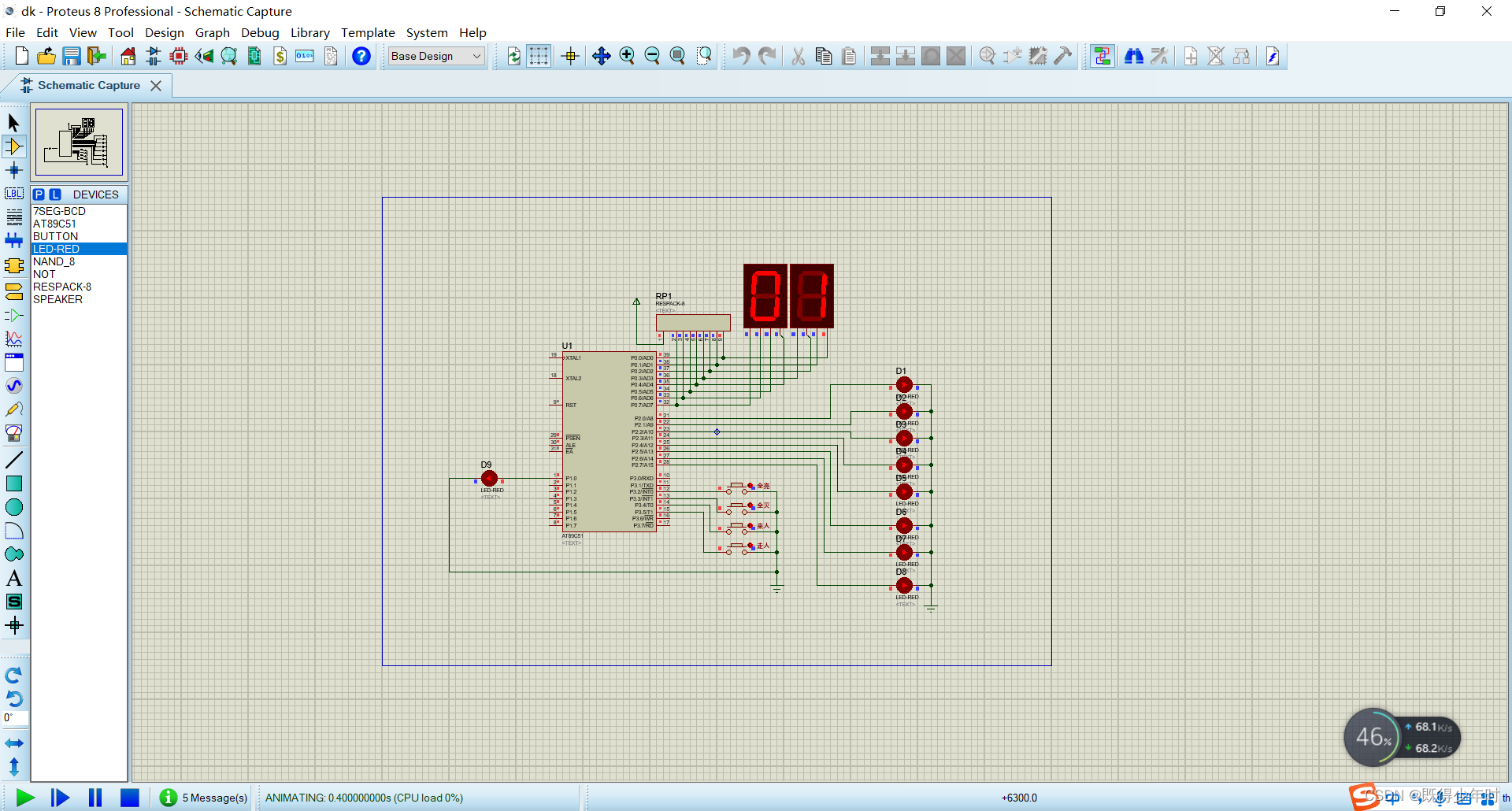Select the Junction Dot mode icon
Image resolution: width=1512 pixels, height=811 pixels.
point(14,170)
